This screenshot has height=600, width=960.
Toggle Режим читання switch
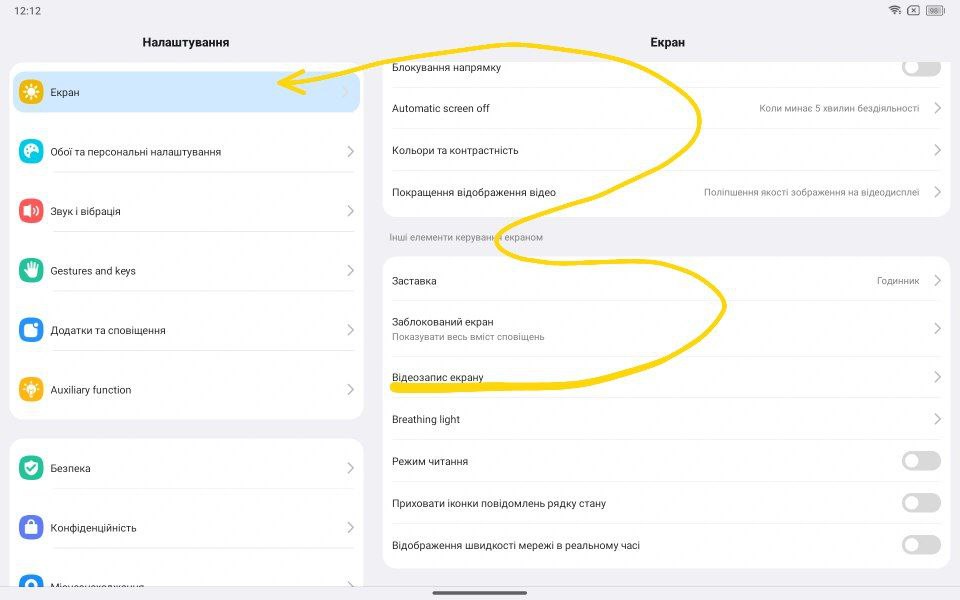920,461
